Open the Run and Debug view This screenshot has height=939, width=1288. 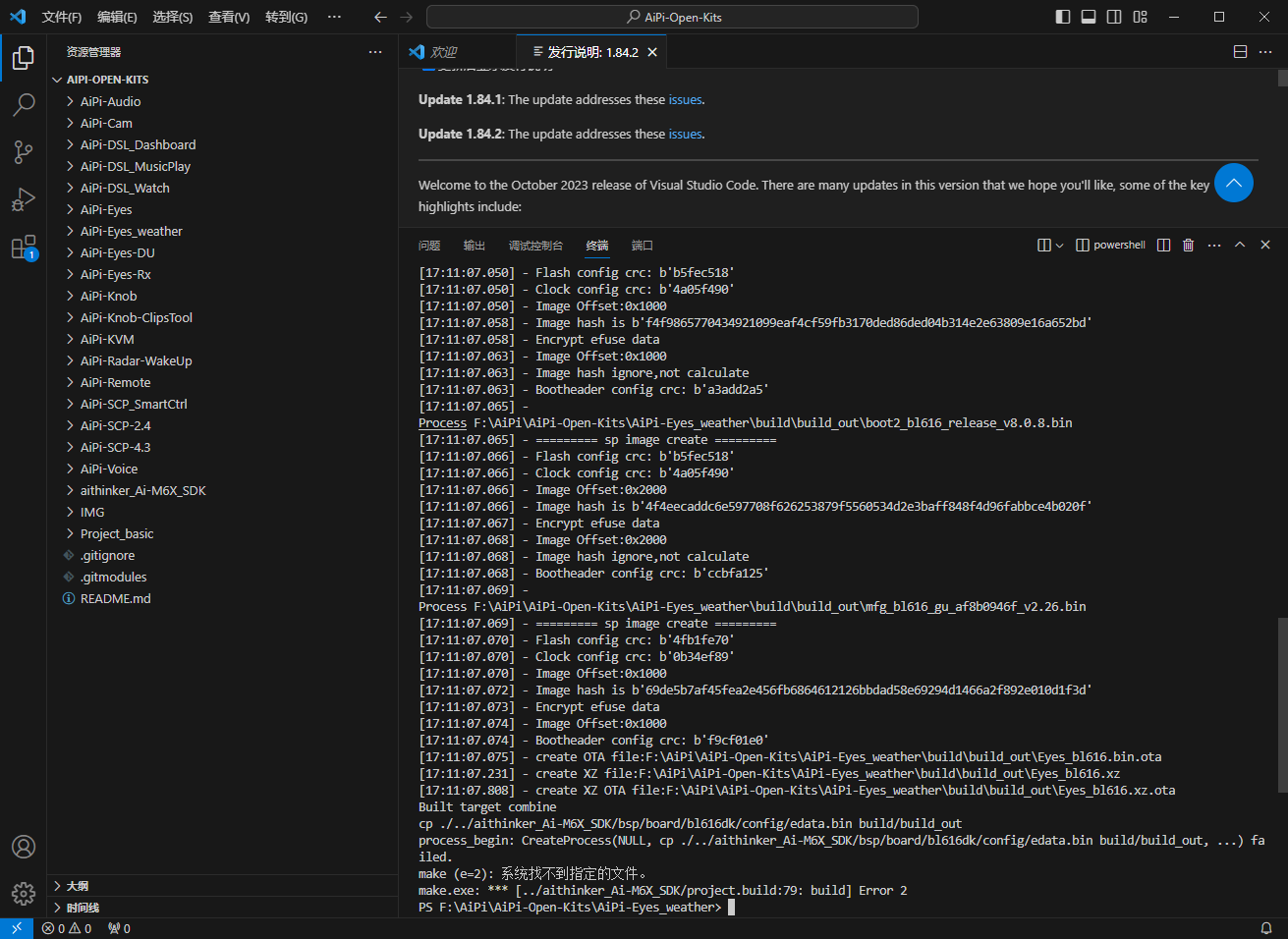(x=24, y=199)
